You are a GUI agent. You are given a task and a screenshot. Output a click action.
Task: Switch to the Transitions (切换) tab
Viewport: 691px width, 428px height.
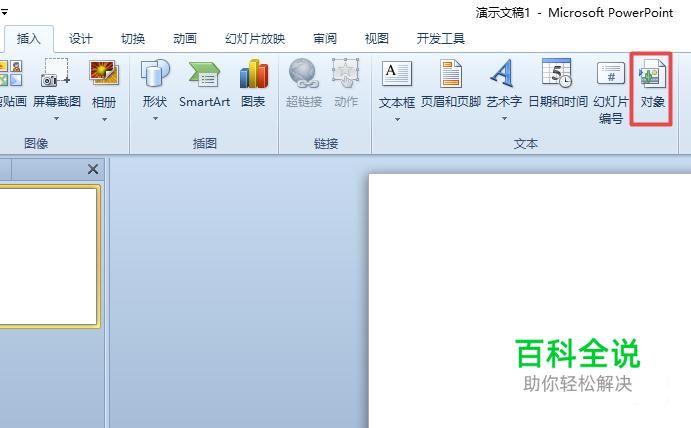coord(133,39)
